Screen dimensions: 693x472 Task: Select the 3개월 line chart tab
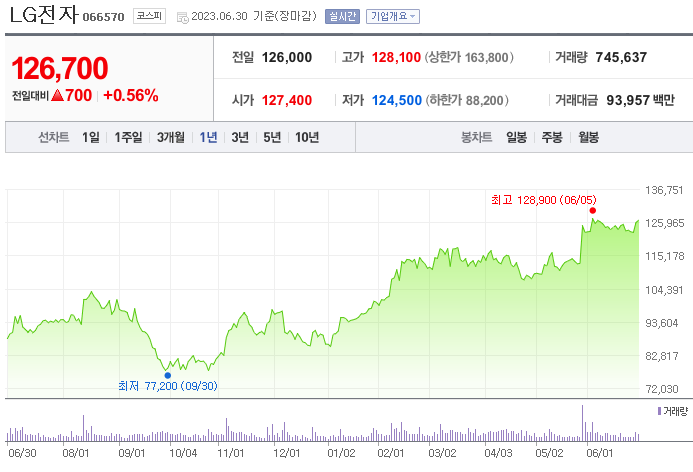click(171, 137)
